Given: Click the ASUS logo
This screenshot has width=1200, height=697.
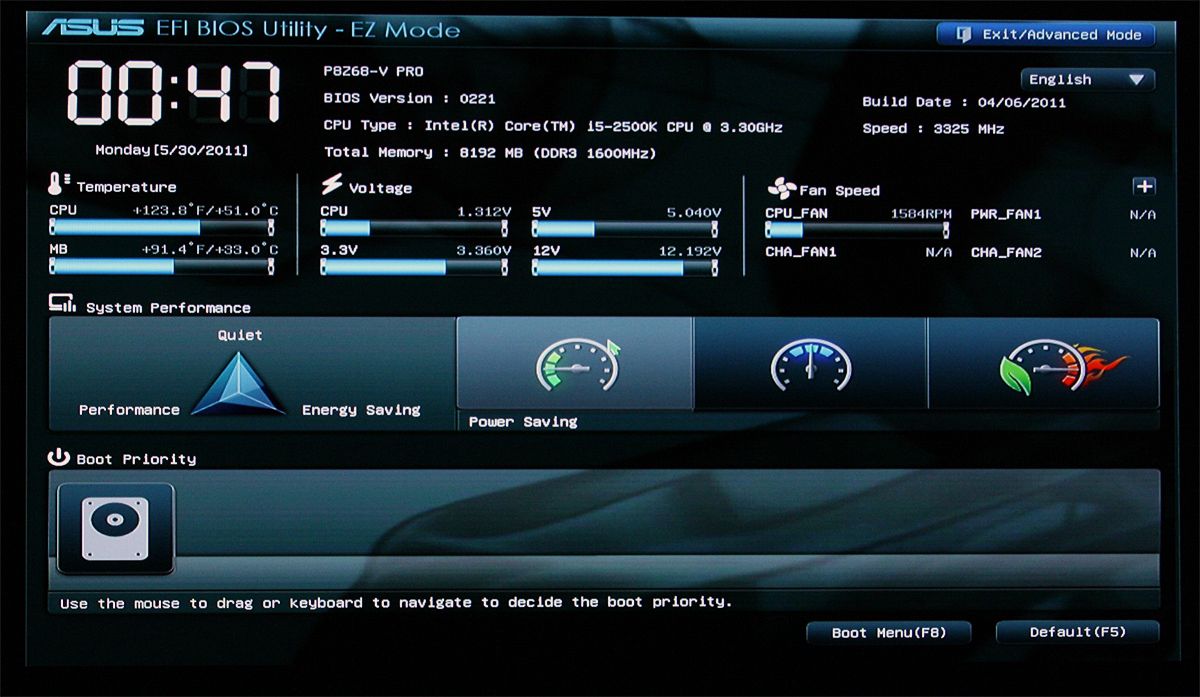Looking at the screenshot, I should pyautogui.click(x=95, y=29).
